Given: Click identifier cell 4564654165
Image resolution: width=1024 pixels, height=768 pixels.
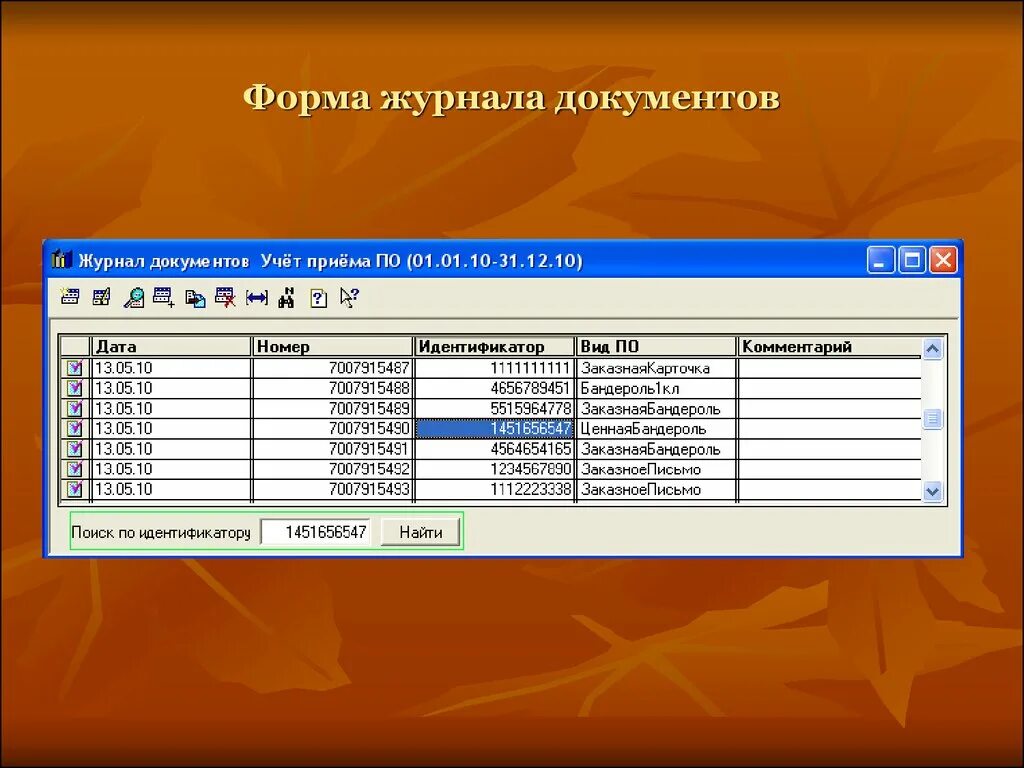Looking at the screenshot, I should coord(494,449).
